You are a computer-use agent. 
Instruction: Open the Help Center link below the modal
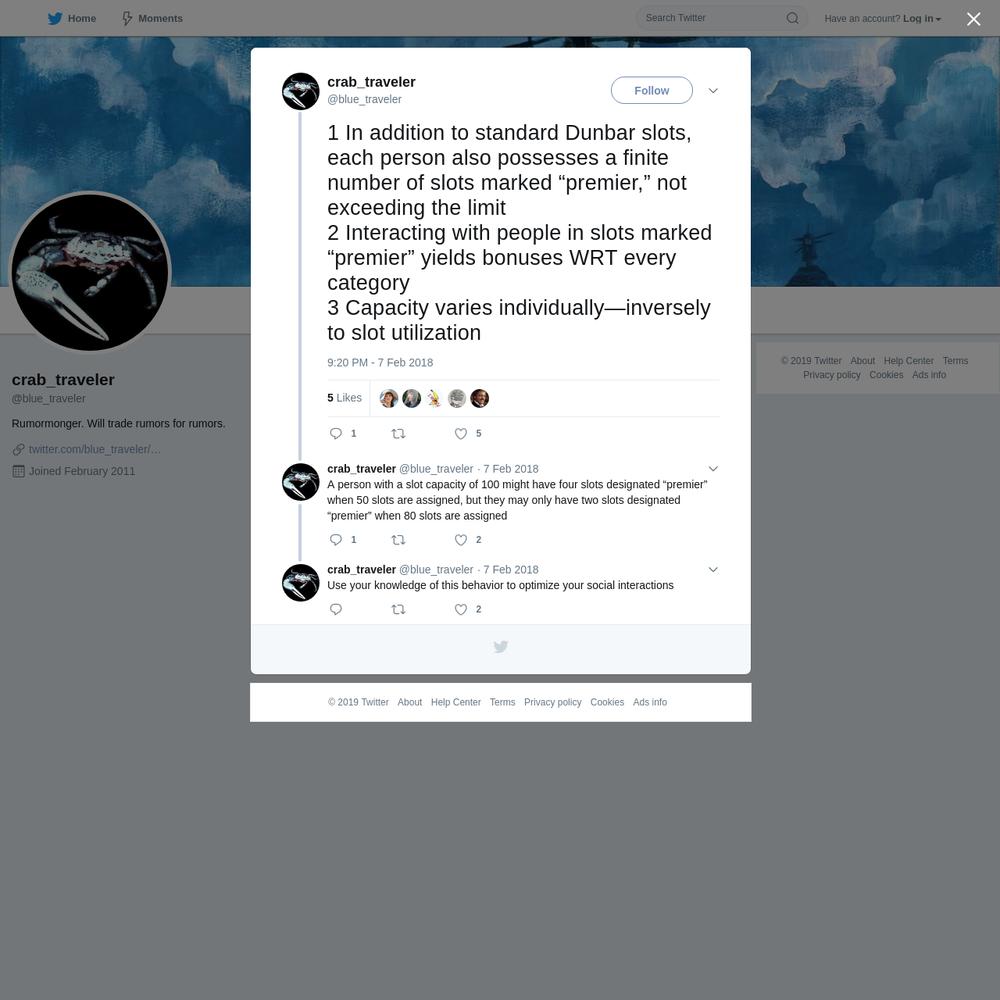(x=455, y=702)
